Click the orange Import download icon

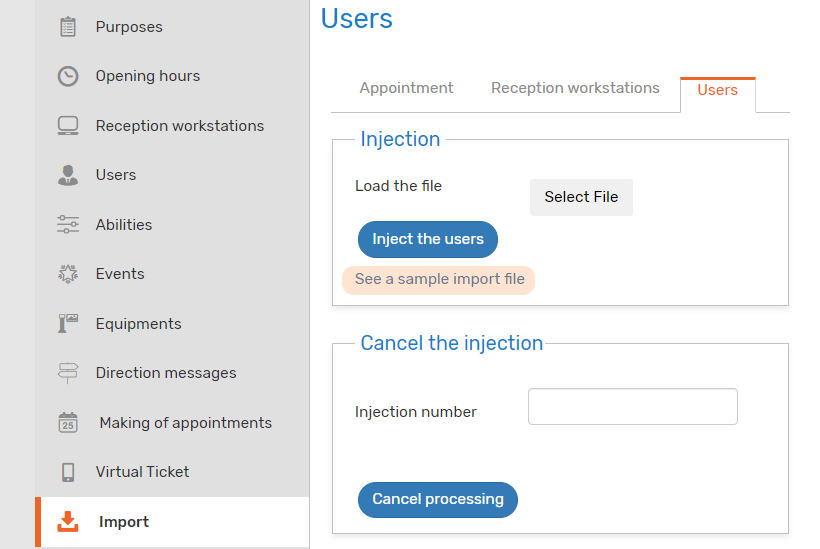(67, 521)
